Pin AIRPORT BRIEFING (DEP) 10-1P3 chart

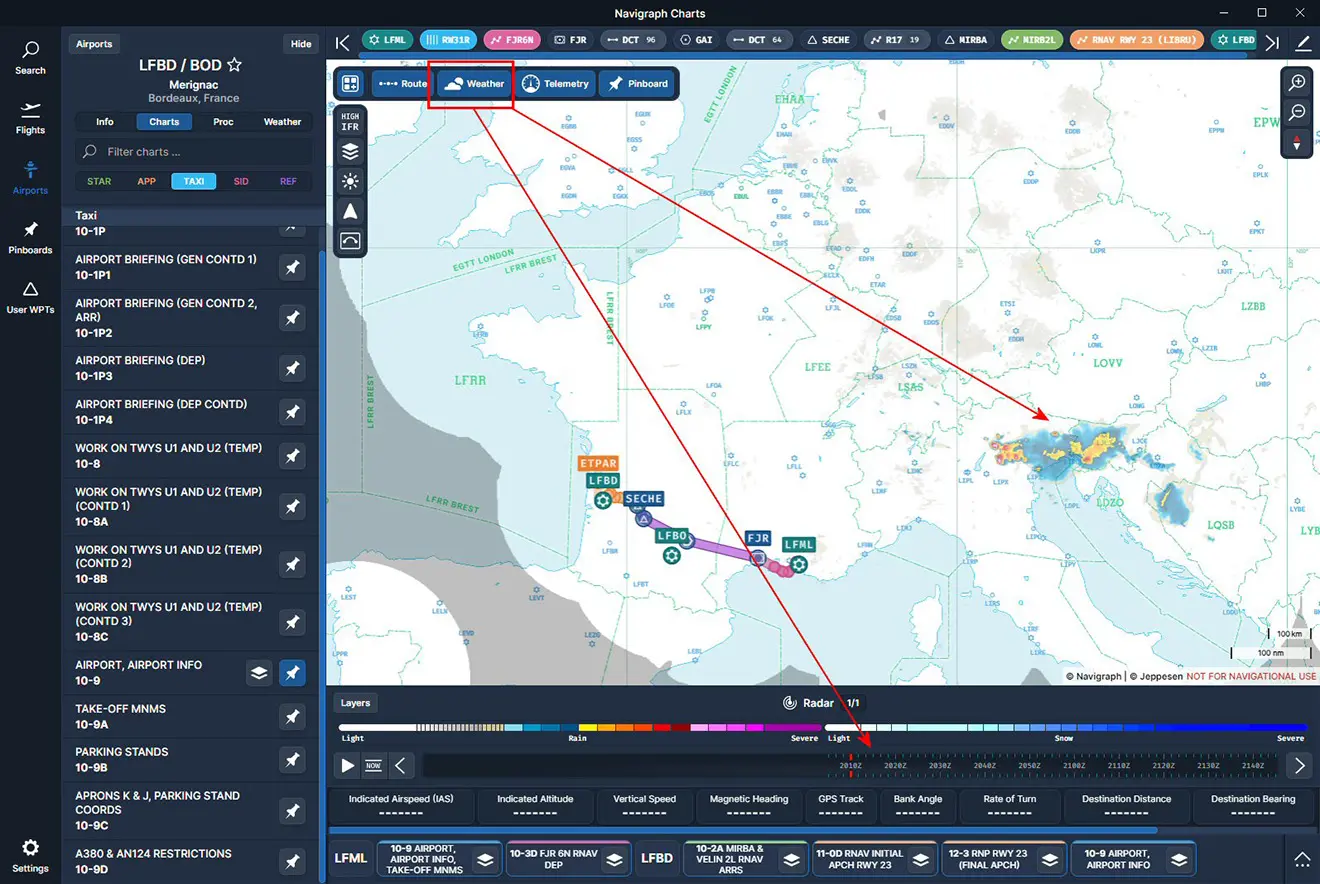click(x=292, y=368)
